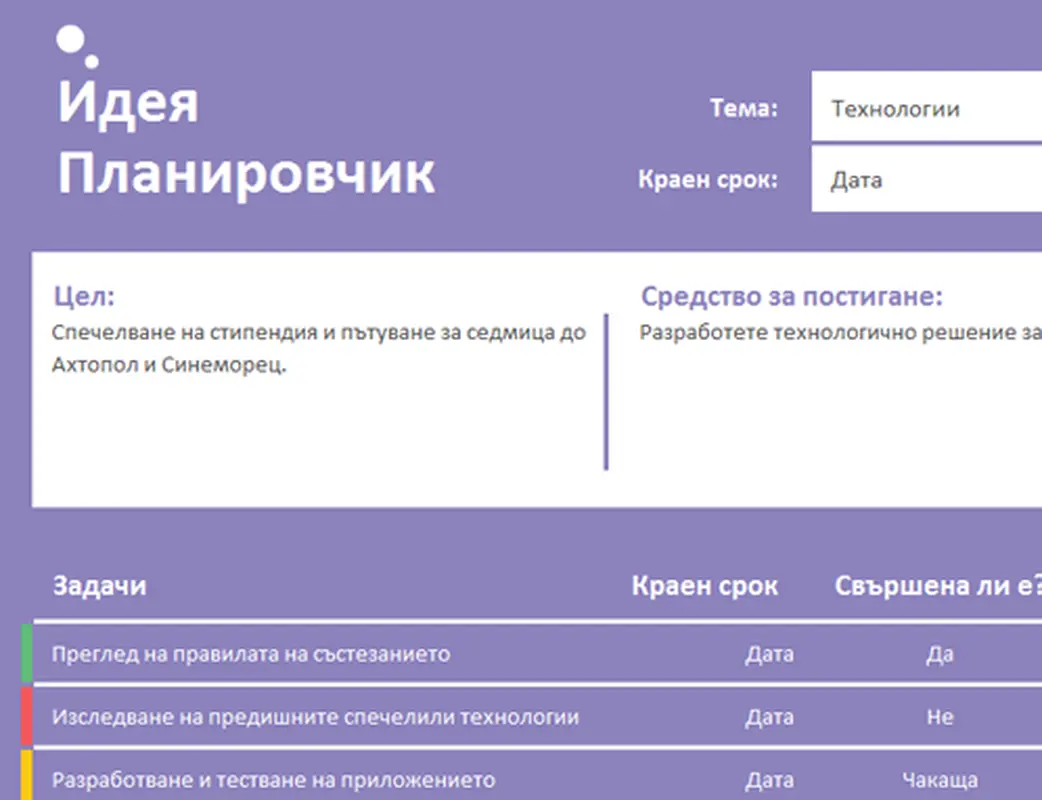This screenshot has width=1042, height=800.
Task: Click the 'Дата' deadline input field
Action: tap(926, 179)
